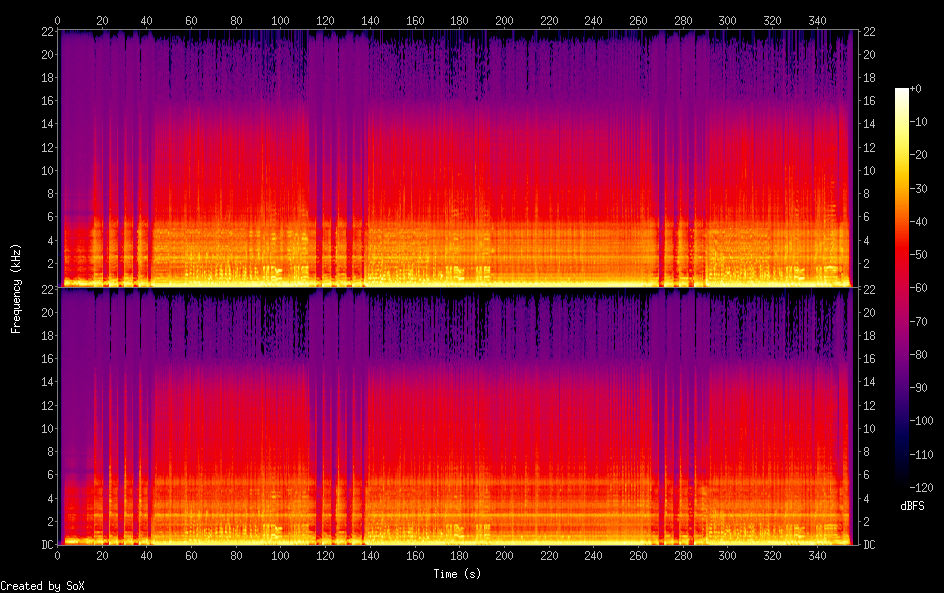Click the 60 tick on bottom time axis
The width and height of the screenshot is (944, 593).
191,556
